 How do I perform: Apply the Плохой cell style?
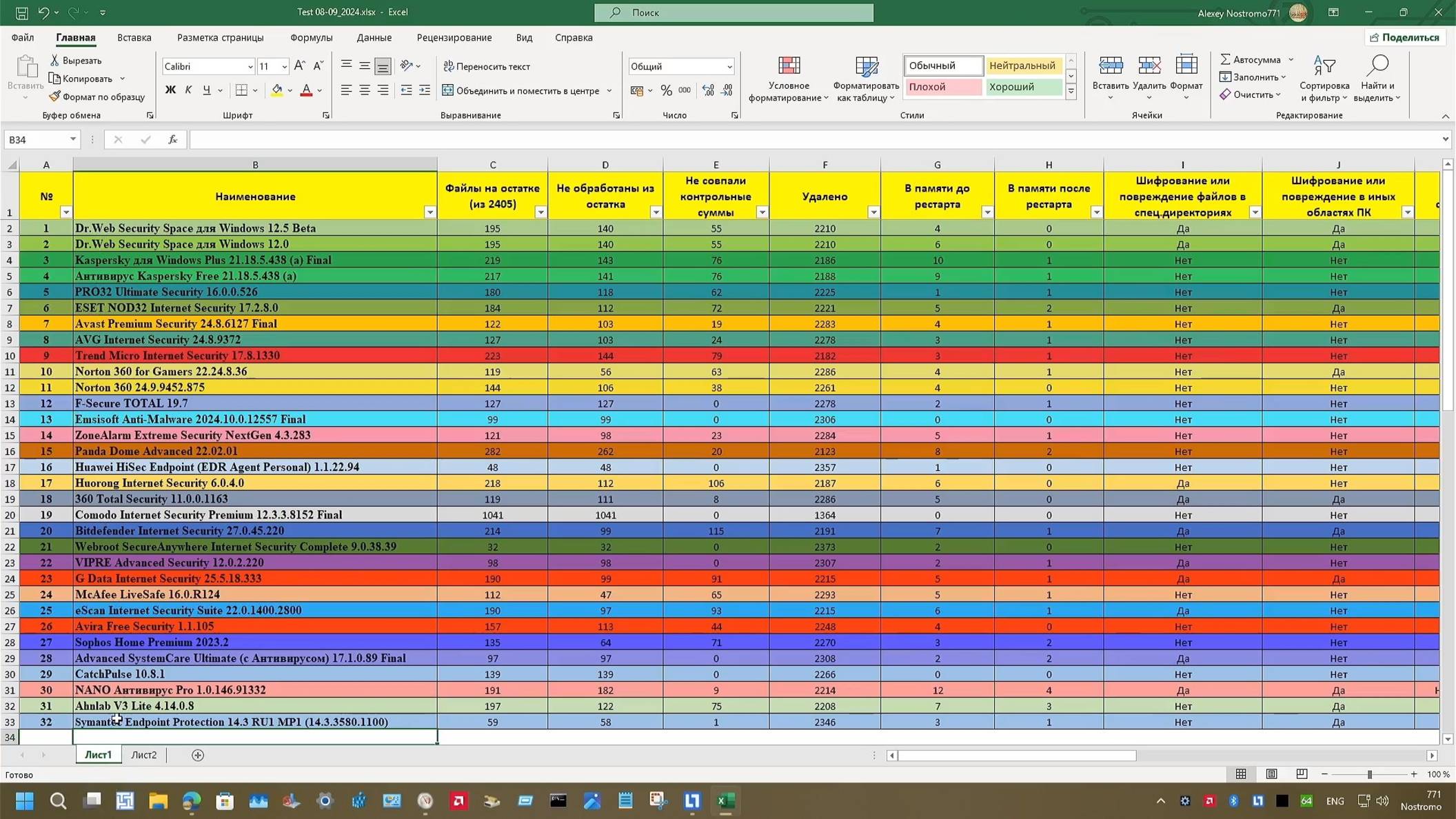tap(942, 87)
